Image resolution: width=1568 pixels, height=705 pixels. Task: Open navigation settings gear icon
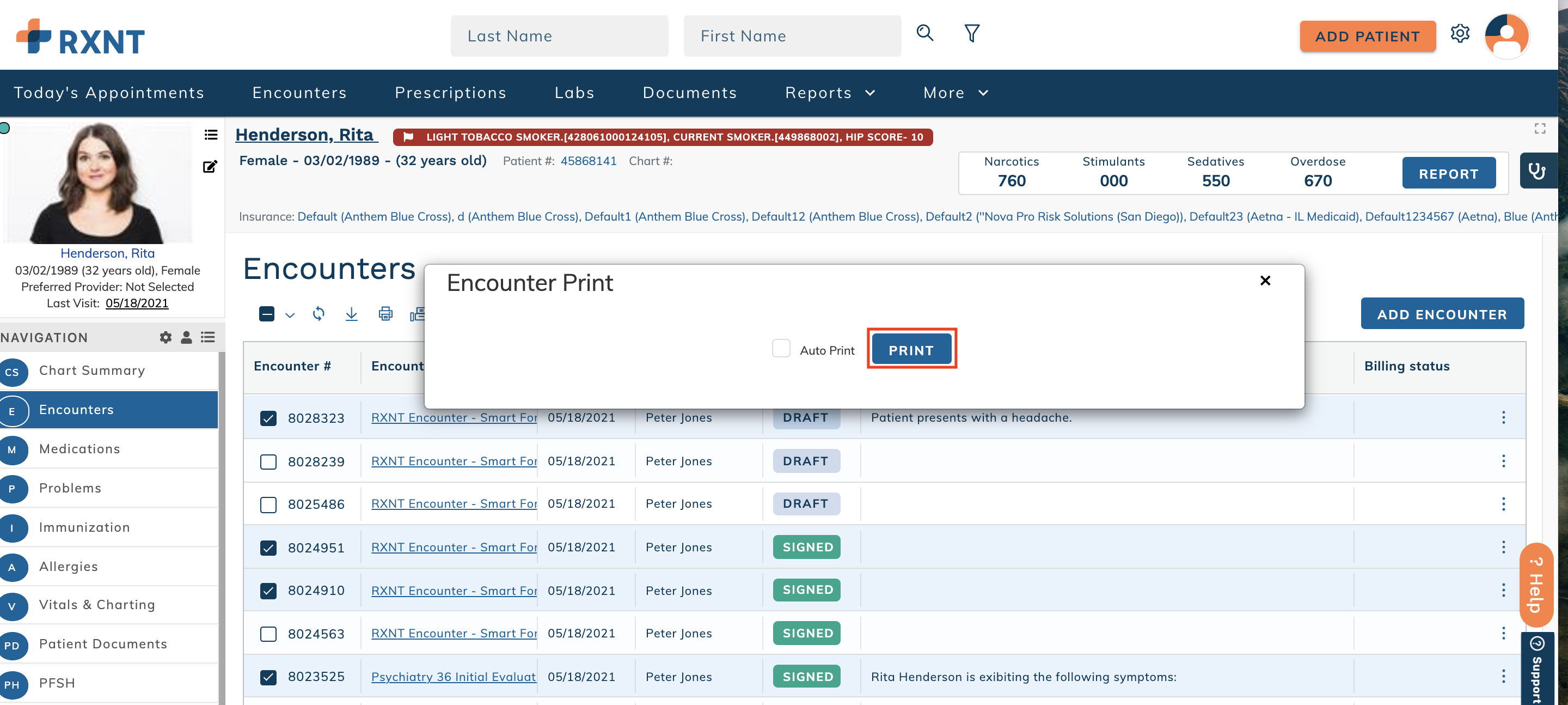[165, 337]
